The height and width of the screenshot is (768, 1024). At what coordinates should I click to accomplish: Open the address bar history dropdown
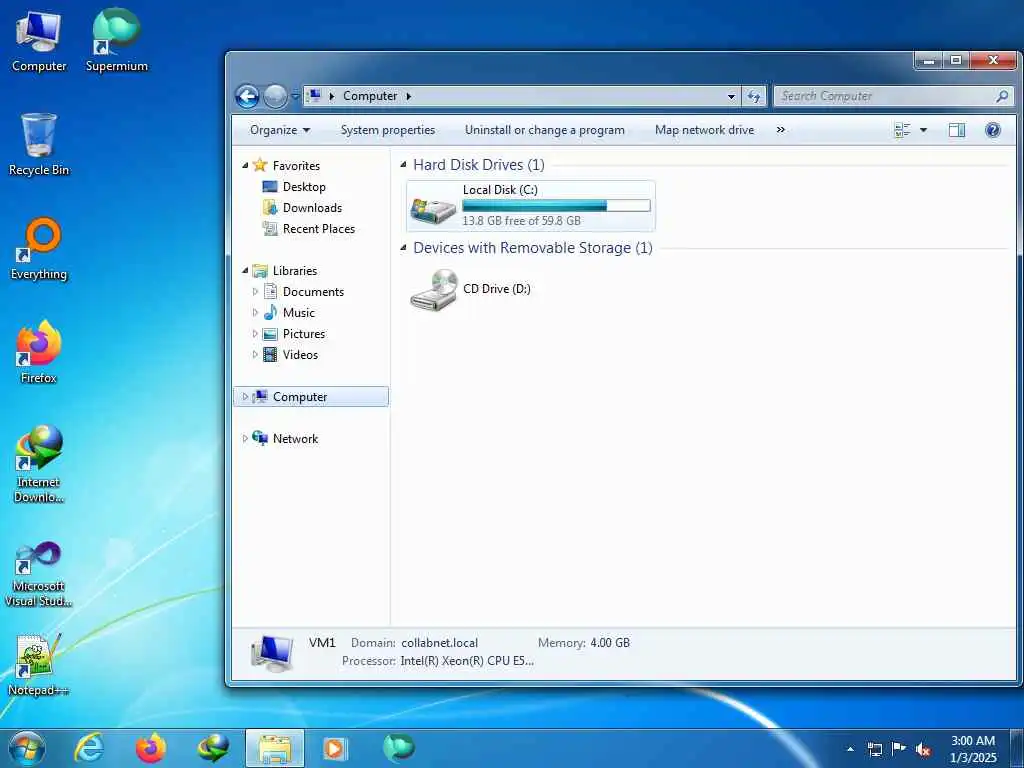731,97
